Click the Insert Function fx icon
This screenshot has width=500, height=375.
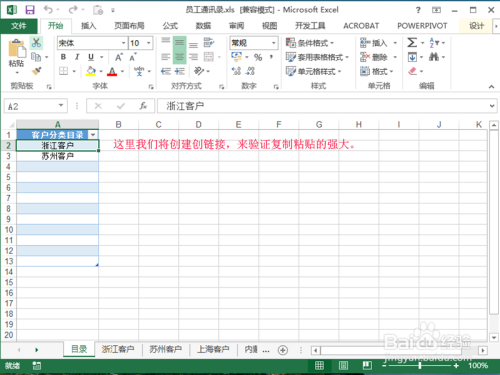pyautogui.click(x=143, y=106)
